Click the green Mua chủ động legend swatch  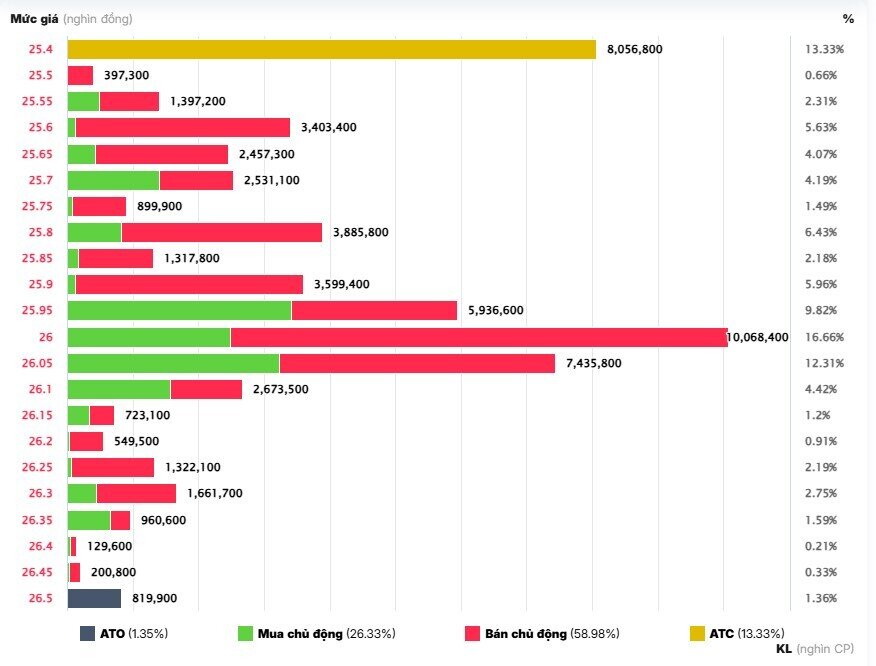pos(245,633)
